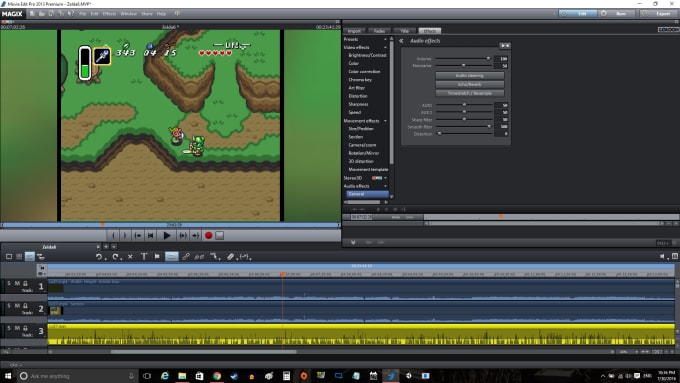Select the yellow audio clip on track 3
Viewport: 680px width, 383px height.
361,334
